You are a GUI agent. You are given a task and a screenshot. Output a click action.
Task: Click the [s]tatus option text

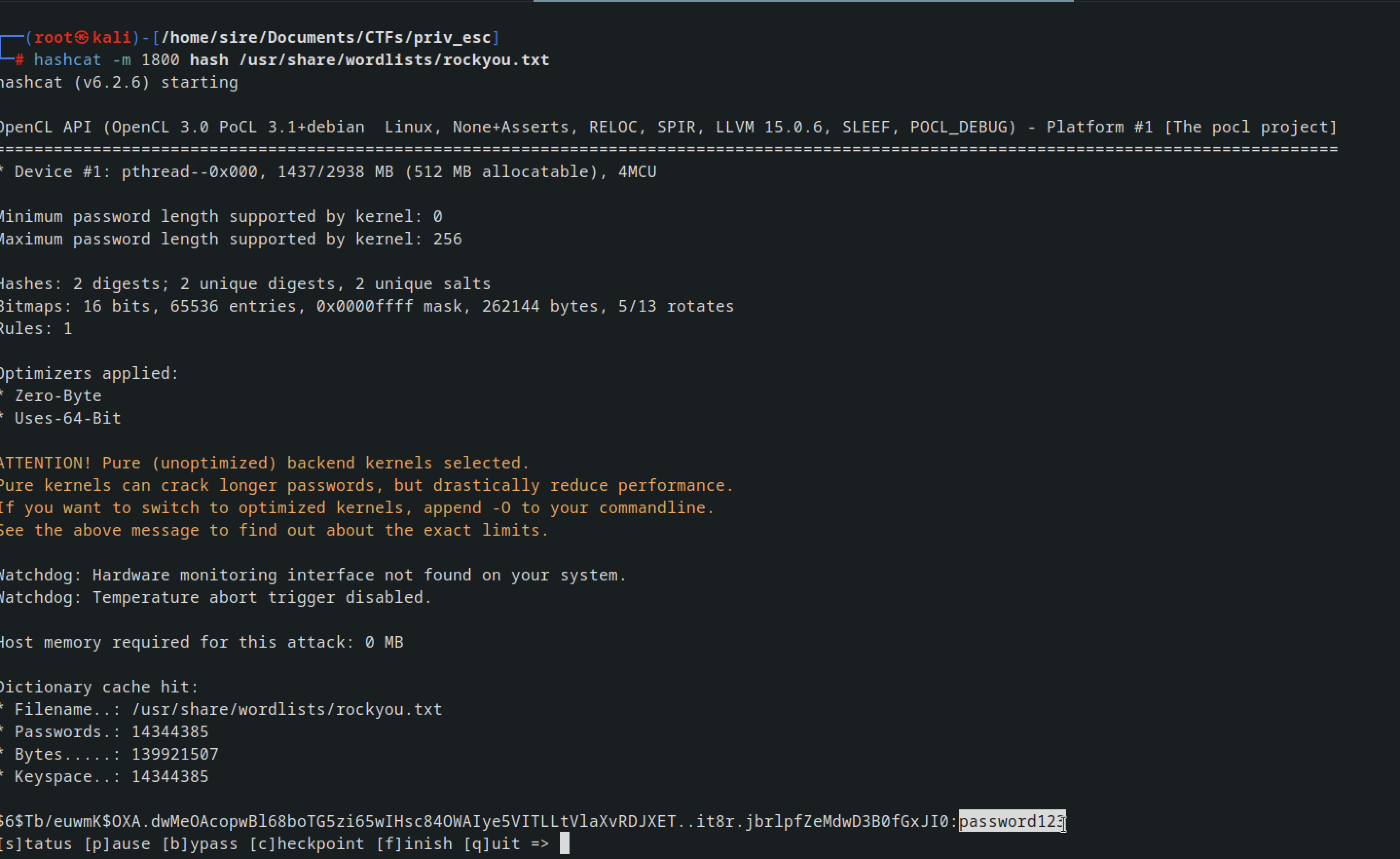pyautogui.click(x=36, y=843)
